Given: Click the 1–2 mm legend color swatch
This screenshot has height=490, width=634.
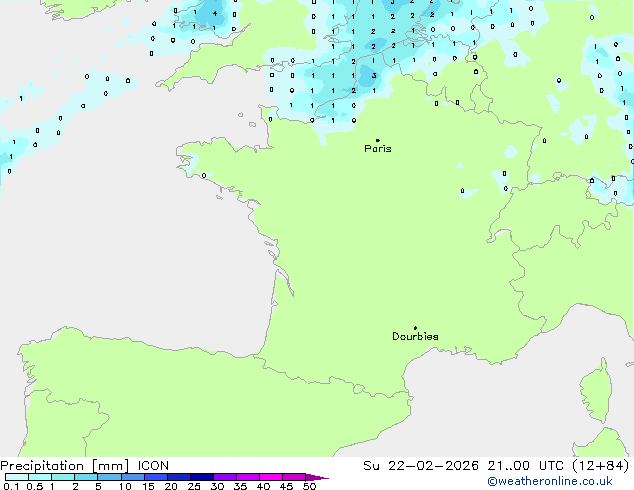Looking at the screenshot, I should tap(63, 477).
